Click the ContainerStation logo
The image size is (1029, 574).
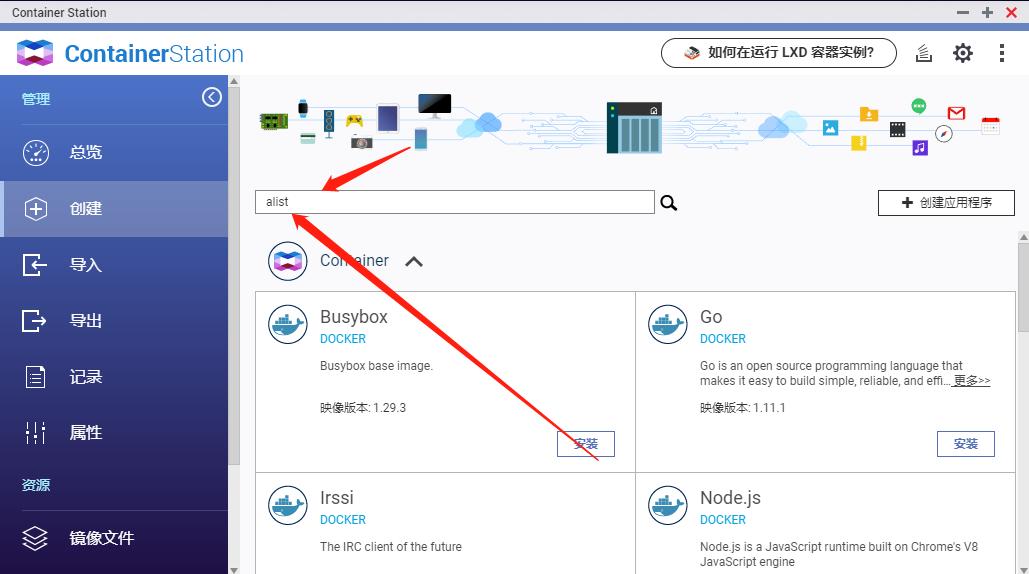click(130, 53)
